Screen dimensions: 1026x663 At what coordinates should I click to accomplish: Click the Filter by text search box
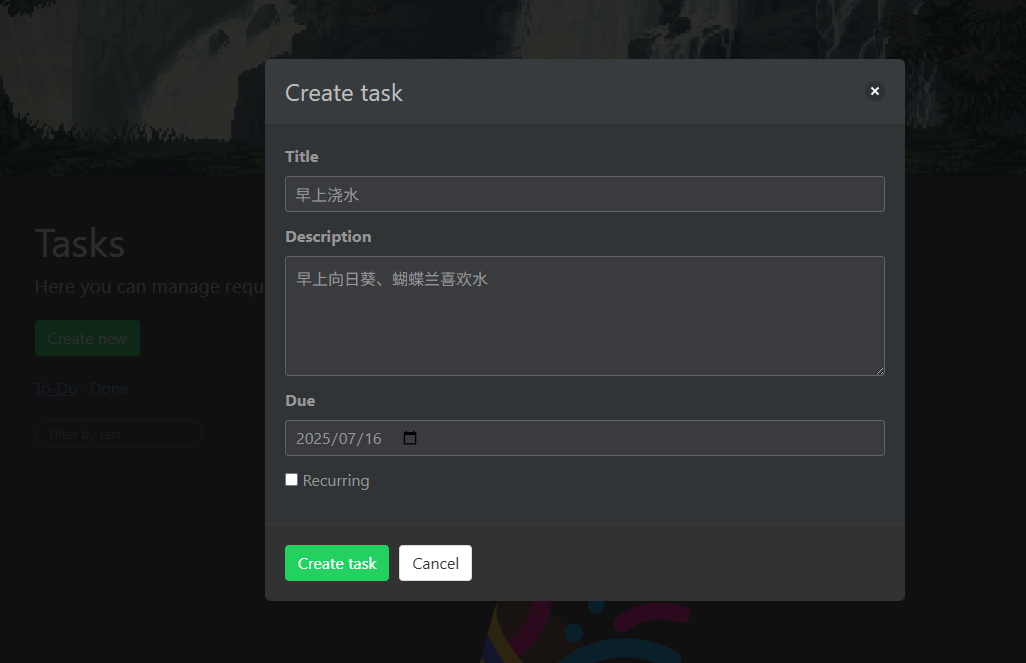click(x=118, y=434)
